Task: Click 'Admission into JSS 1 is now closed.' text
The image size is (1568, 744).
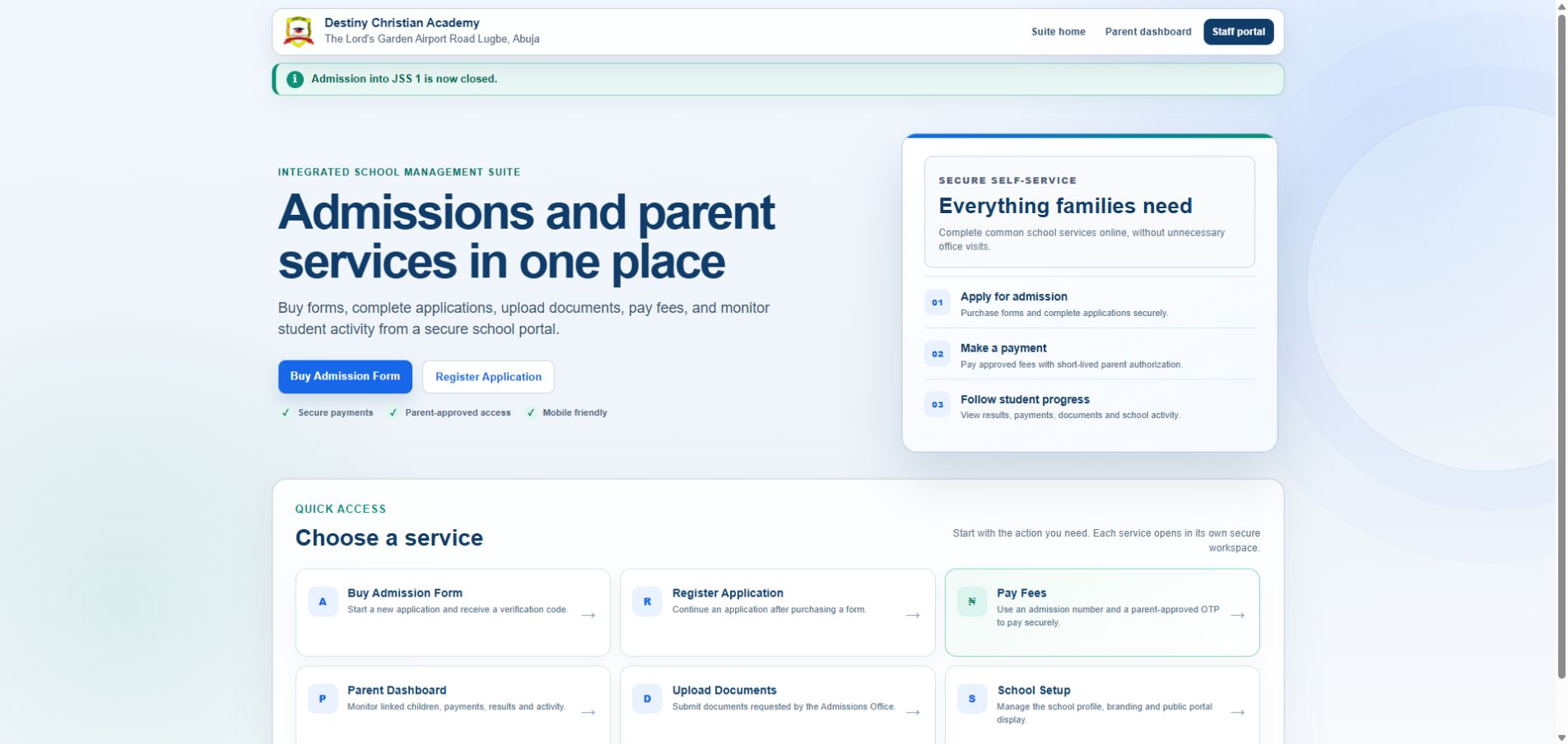Action: click(404, 79)
